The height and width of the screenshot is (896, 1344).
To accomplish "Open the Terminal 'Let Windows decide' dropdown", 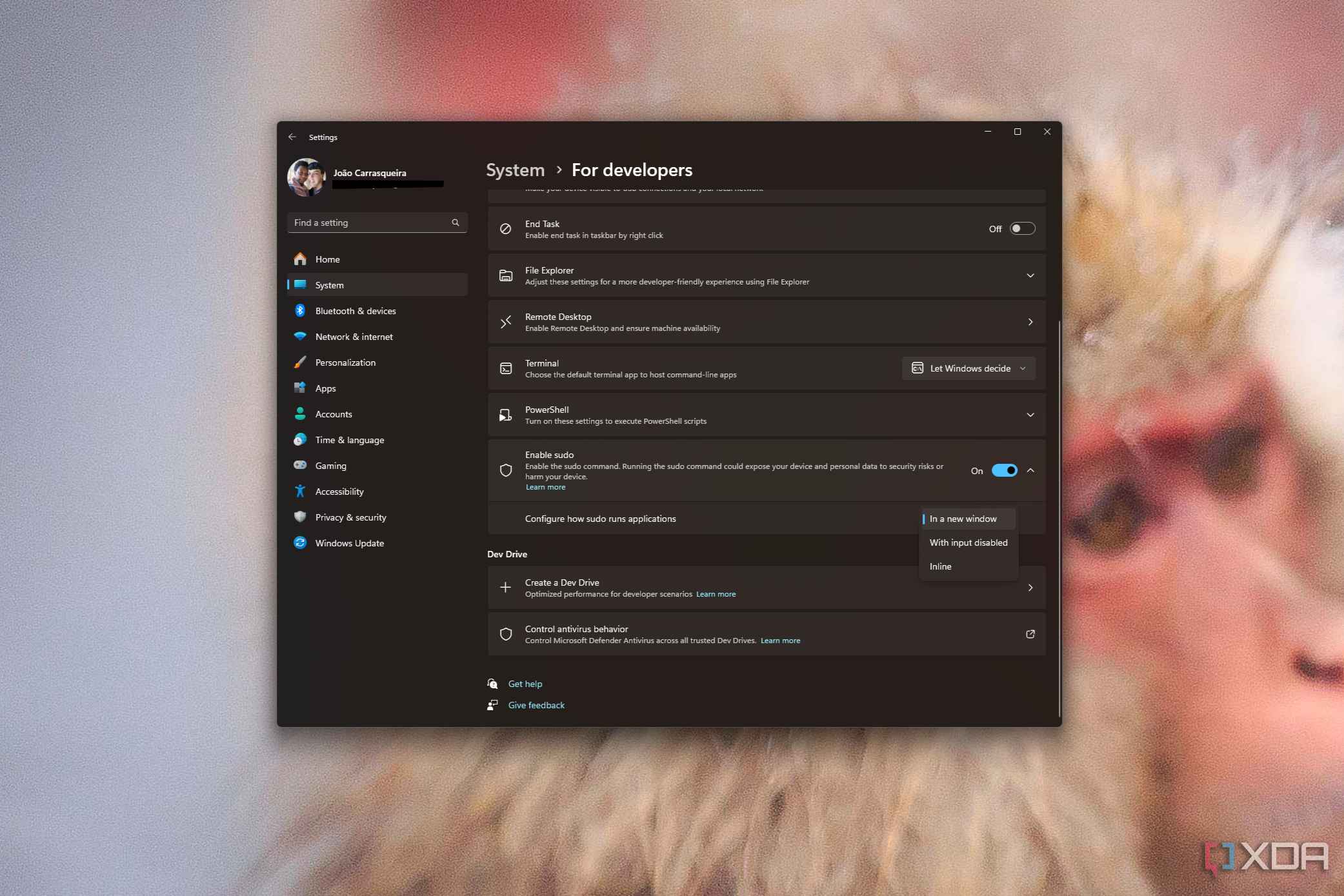I will tap(968, 368).
